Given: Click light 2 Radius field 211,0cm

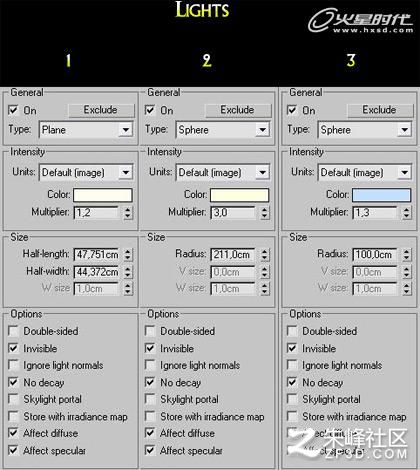Looking at the screenshot, I should (233, 255).
